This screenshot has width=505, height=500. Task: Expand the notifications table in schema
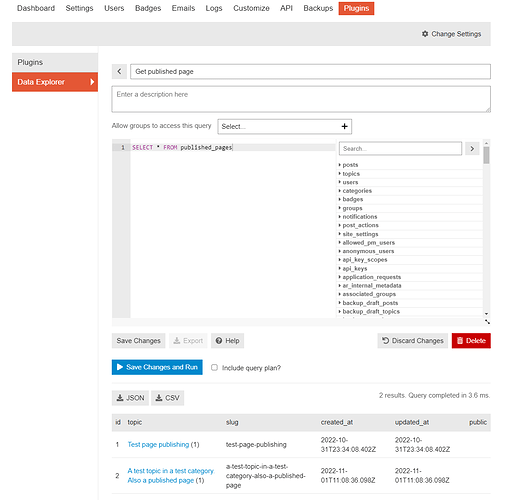click(x=359, y=217)
